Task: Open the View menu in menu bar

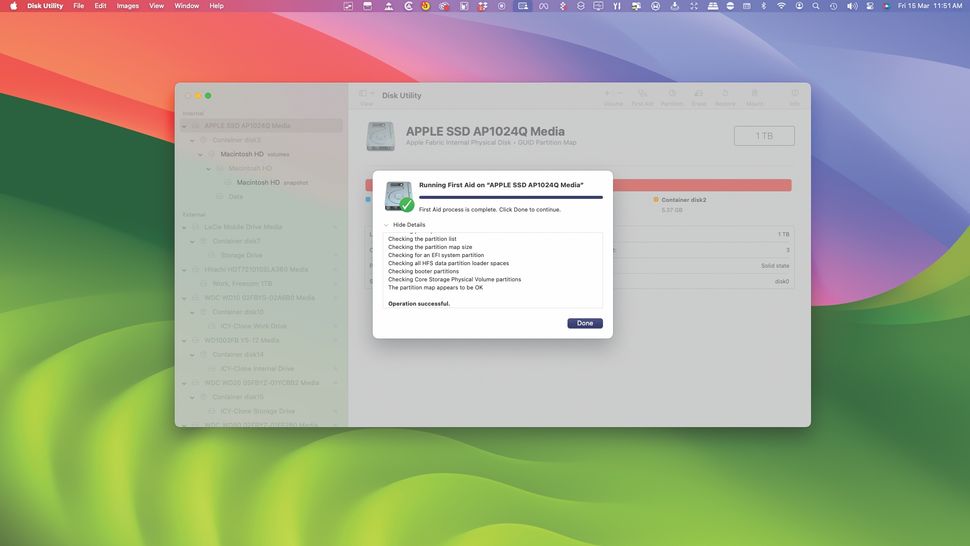Action: click(157, 6)
